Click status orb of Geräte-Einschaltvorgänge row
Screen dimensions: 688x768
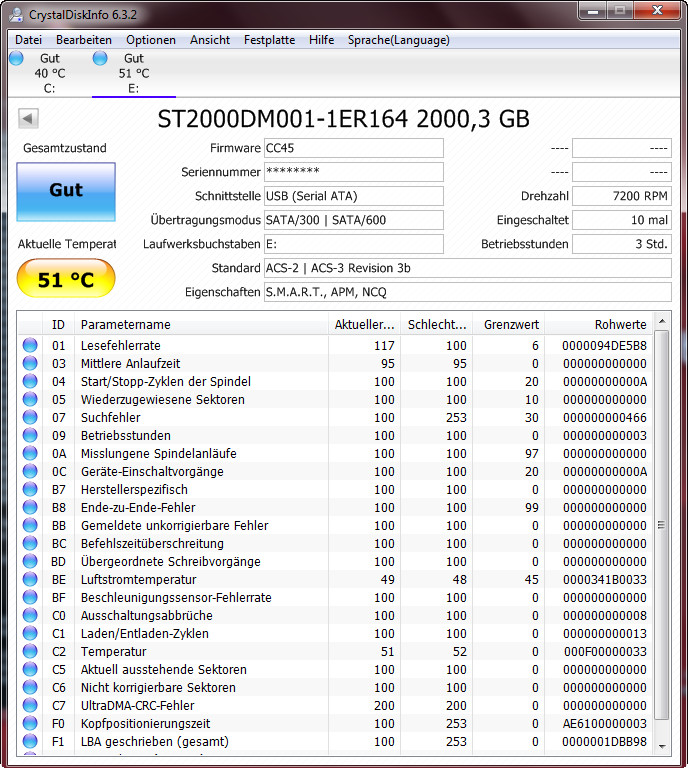pyautogui.click(x=30, y=471)
